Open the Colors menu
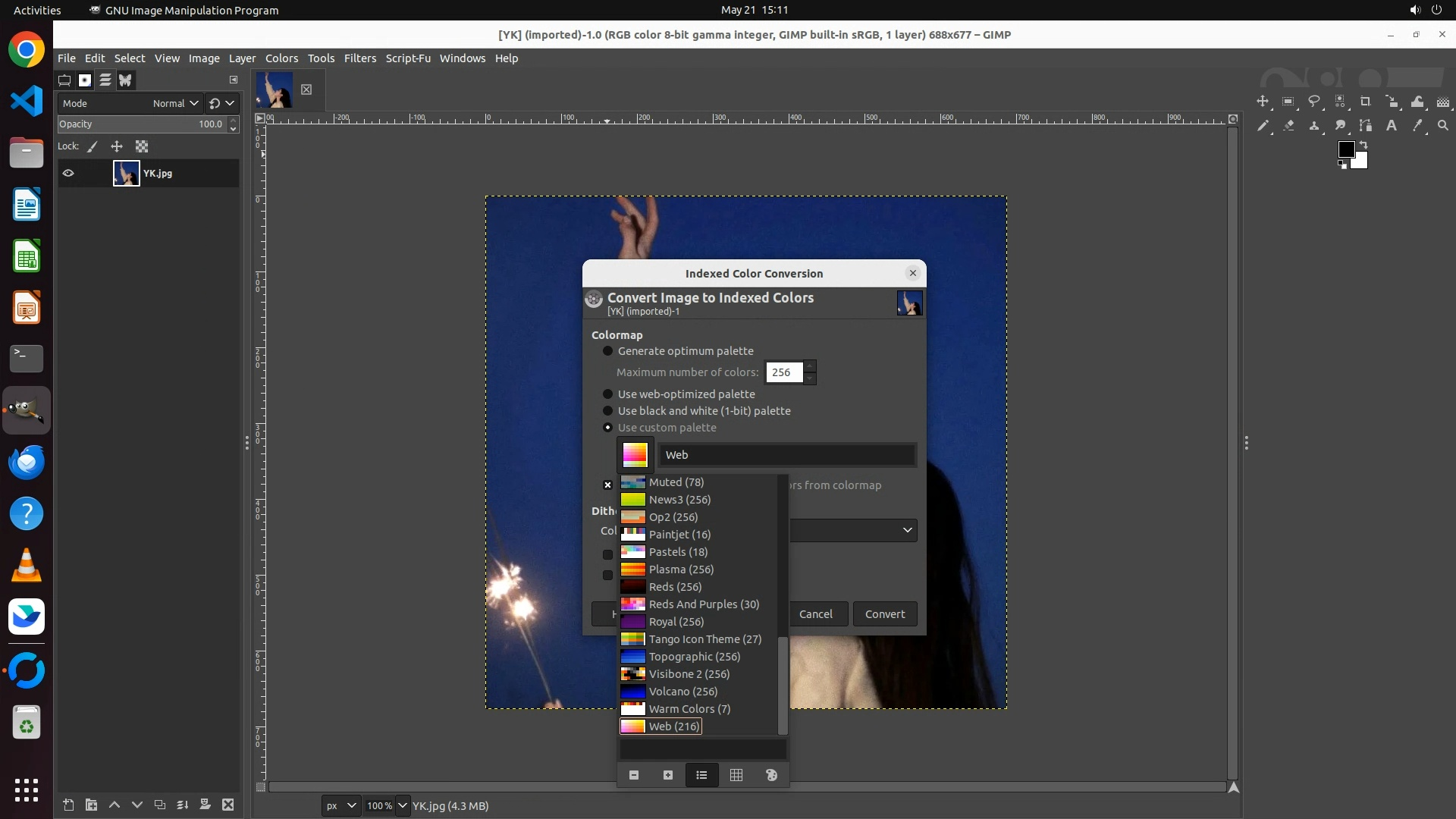 [281, 58]
